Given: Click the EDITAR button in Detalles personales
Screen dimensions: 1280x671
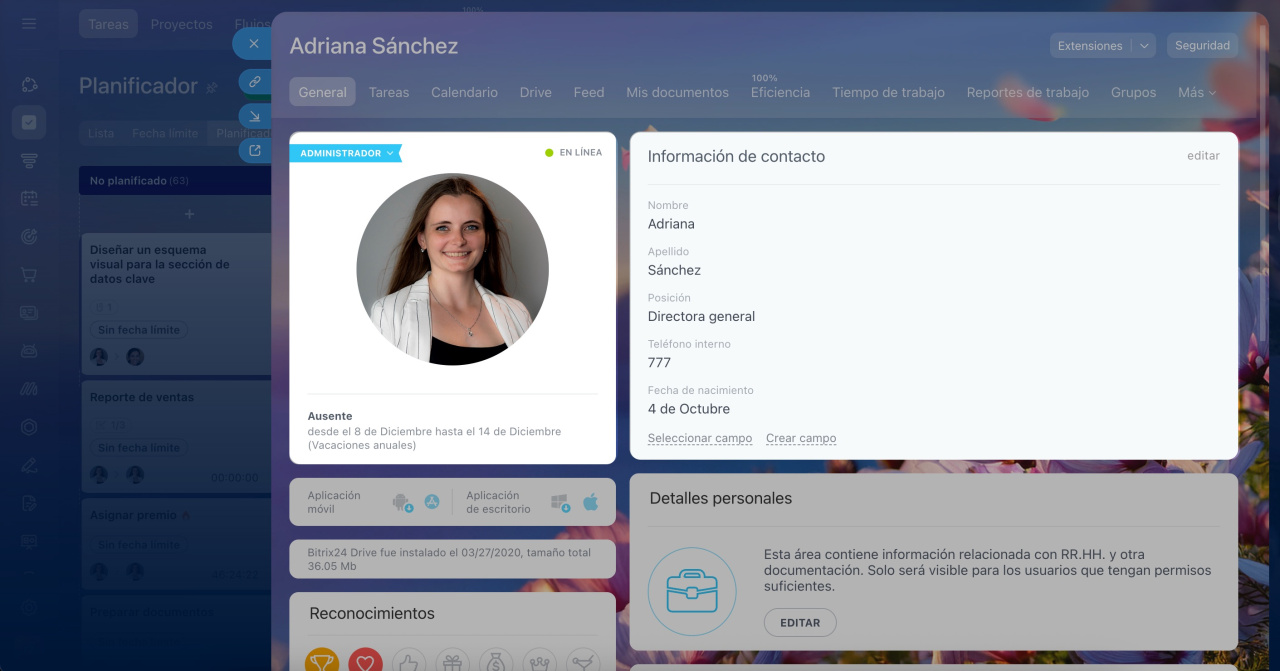Looking at the screenshot, I should (800, 622).
